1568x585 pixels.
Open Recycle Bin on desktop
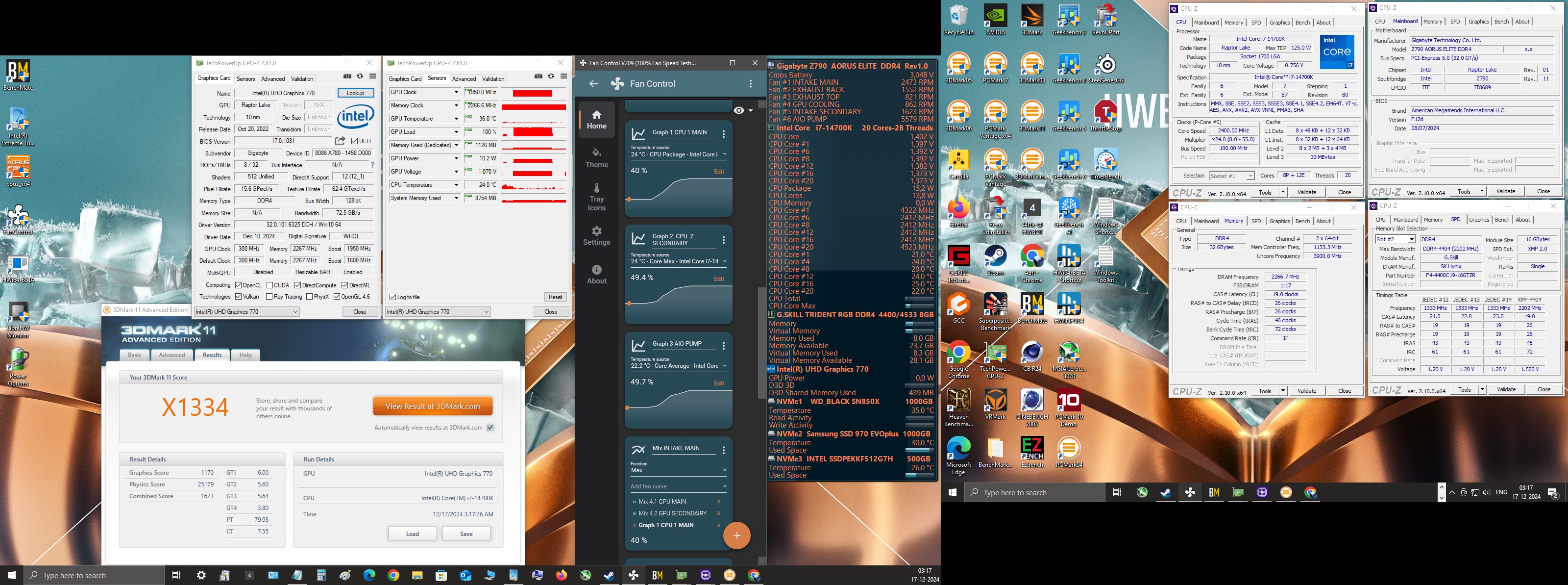tap(959, 20)
